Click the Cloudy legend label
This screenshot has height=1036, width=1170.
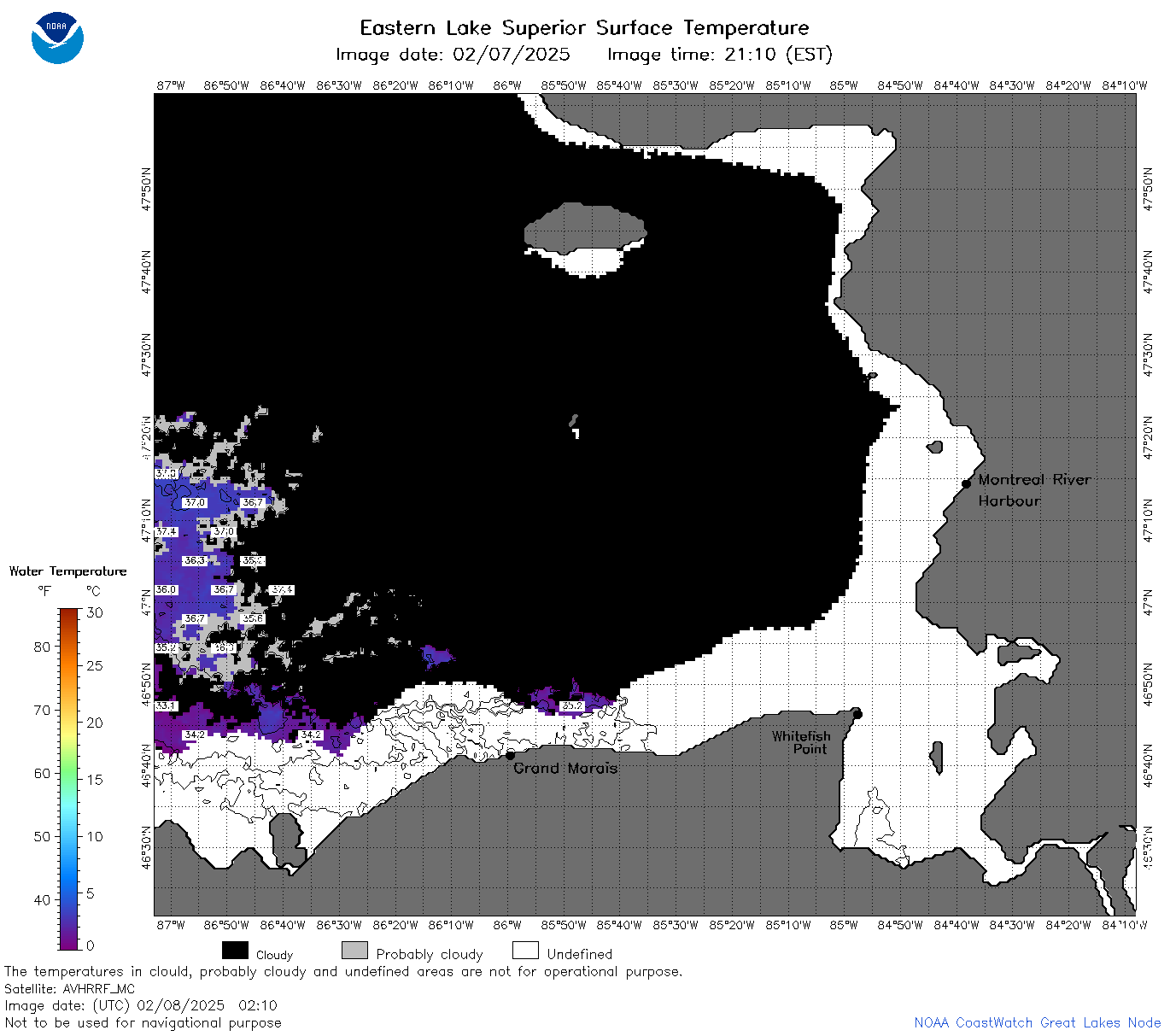pos(274,955)
